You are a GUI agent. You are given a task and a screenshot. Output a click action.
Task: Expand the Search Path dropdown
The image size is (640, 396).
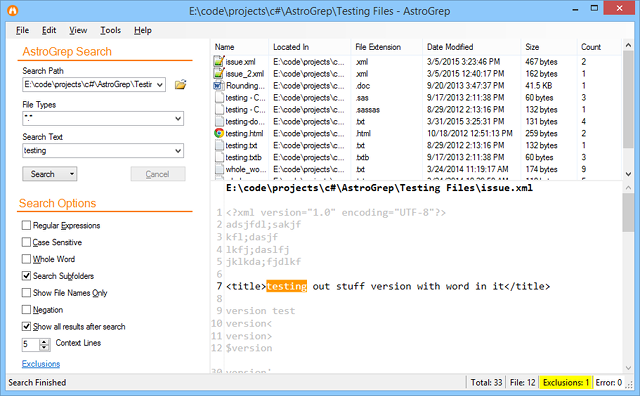(160, 85)
